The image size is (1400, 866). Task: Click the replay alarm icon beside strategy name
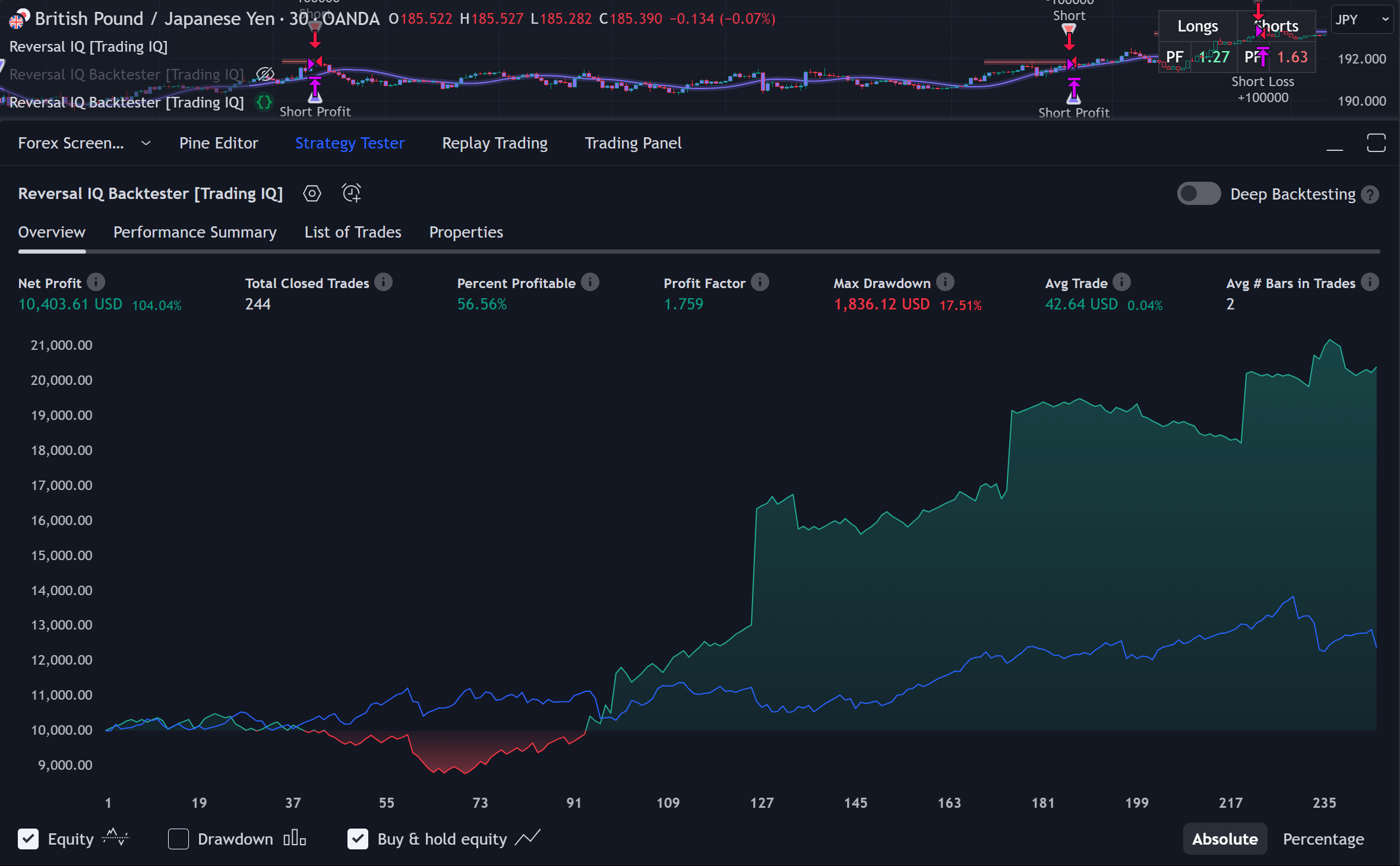[x=351, y=194]
